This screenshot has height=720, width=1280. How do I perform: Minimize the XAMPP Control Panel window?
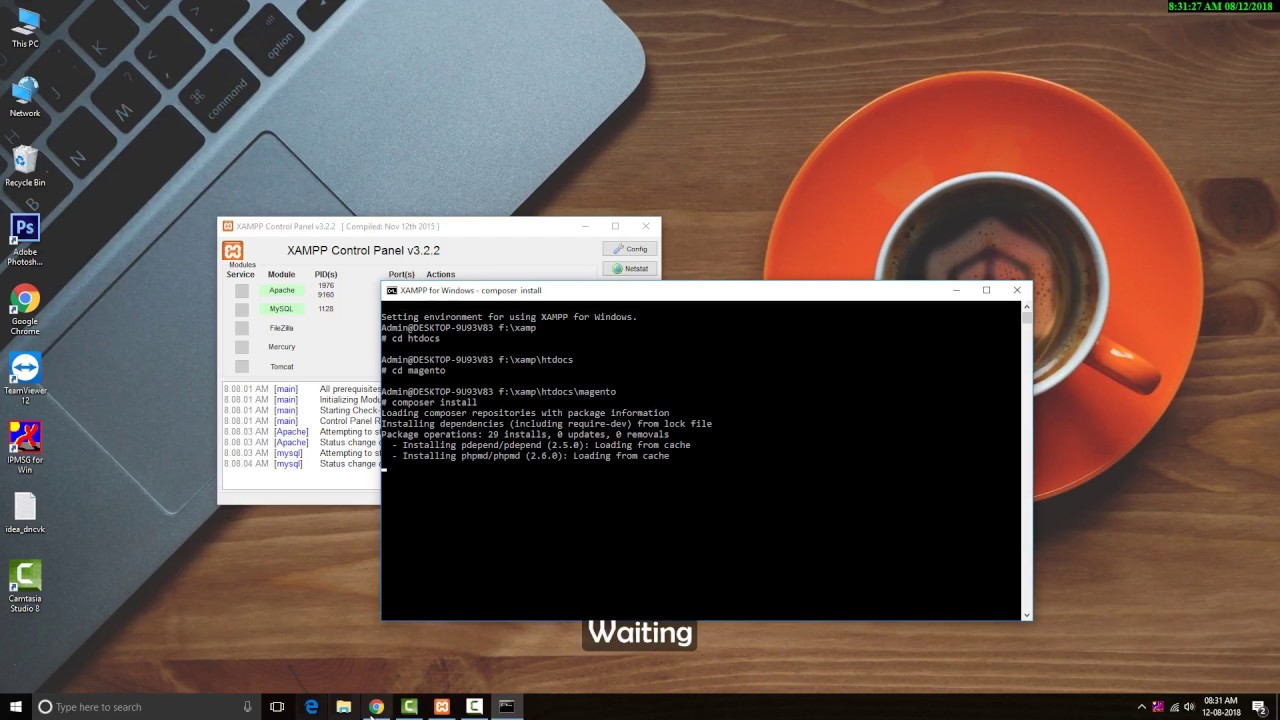pos(585,226)
